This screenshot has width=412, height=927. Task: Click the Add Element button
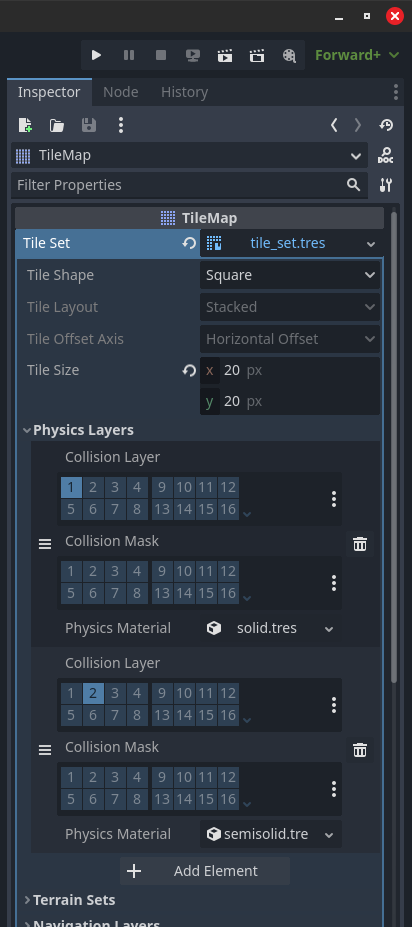[x=205, y=871]
